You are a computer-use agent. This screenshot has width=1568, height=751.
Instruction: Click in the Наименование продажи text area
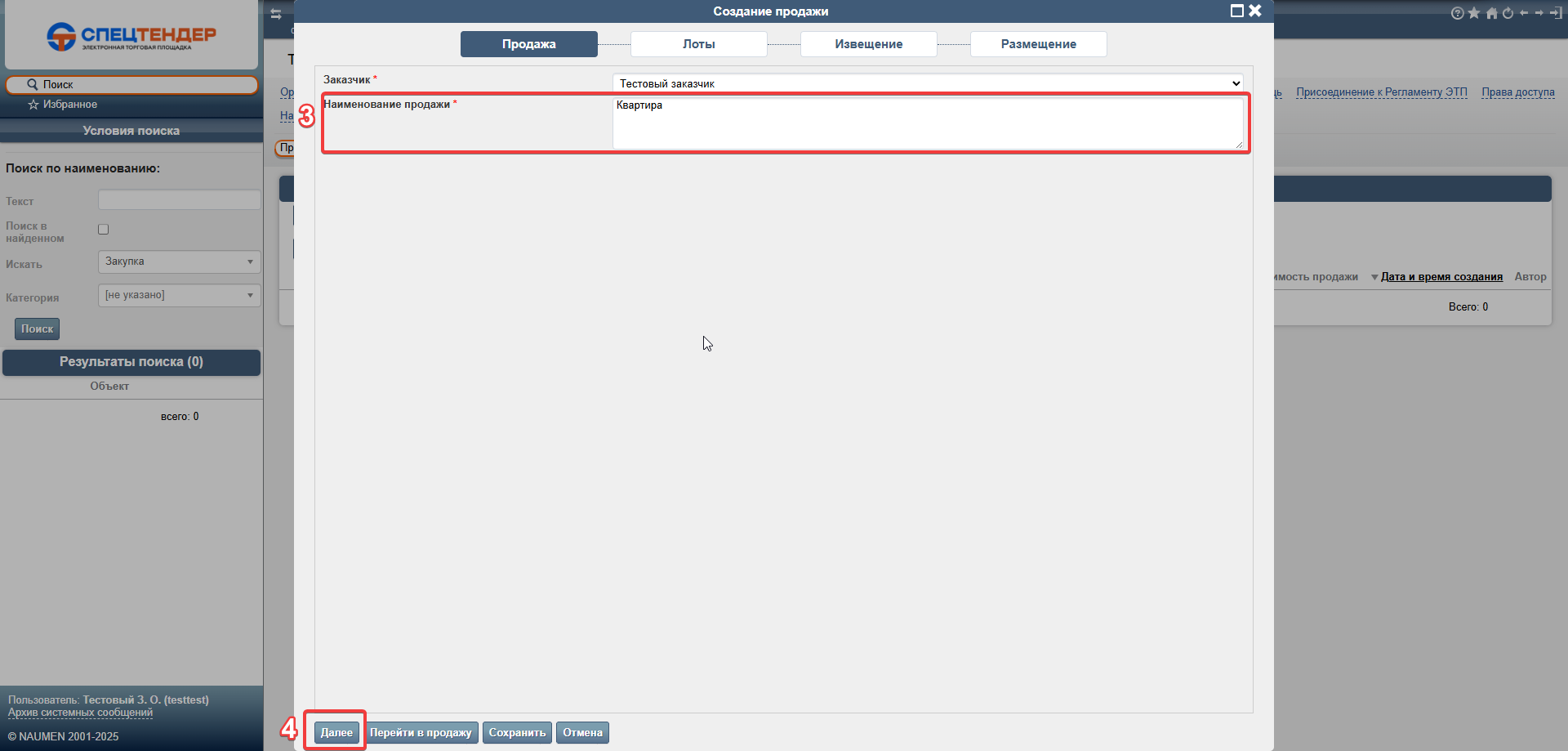point(928,123)
